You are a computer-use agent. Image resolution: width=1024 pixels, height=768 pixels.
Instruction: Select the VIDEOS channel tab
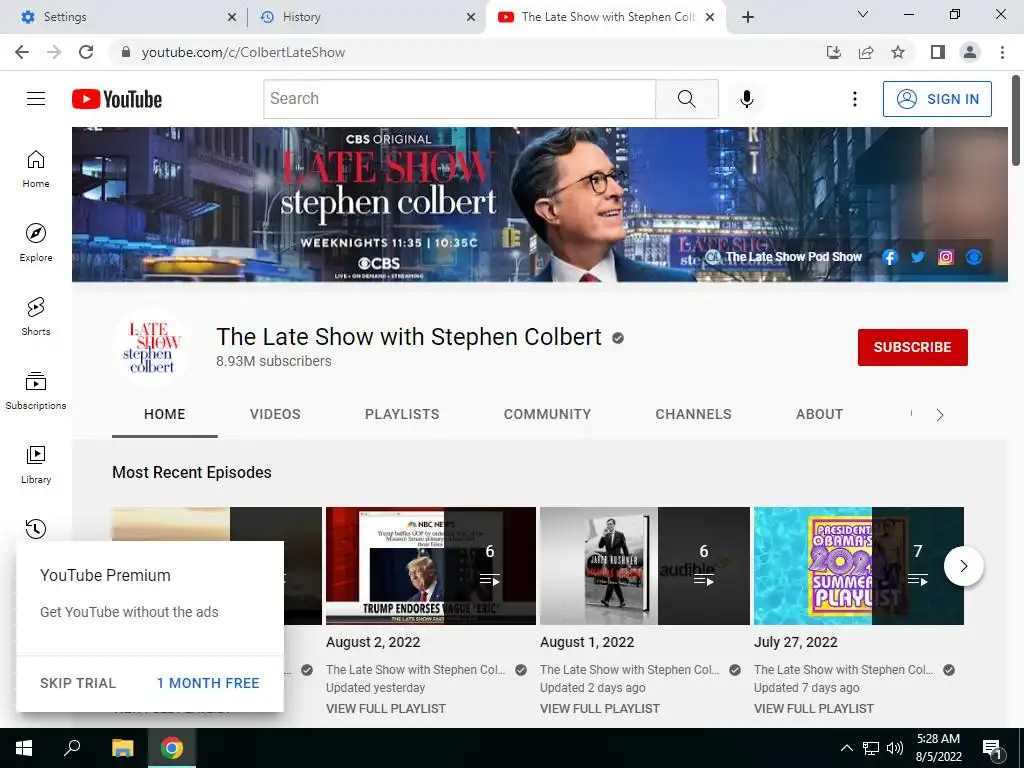tap(275, 414)
